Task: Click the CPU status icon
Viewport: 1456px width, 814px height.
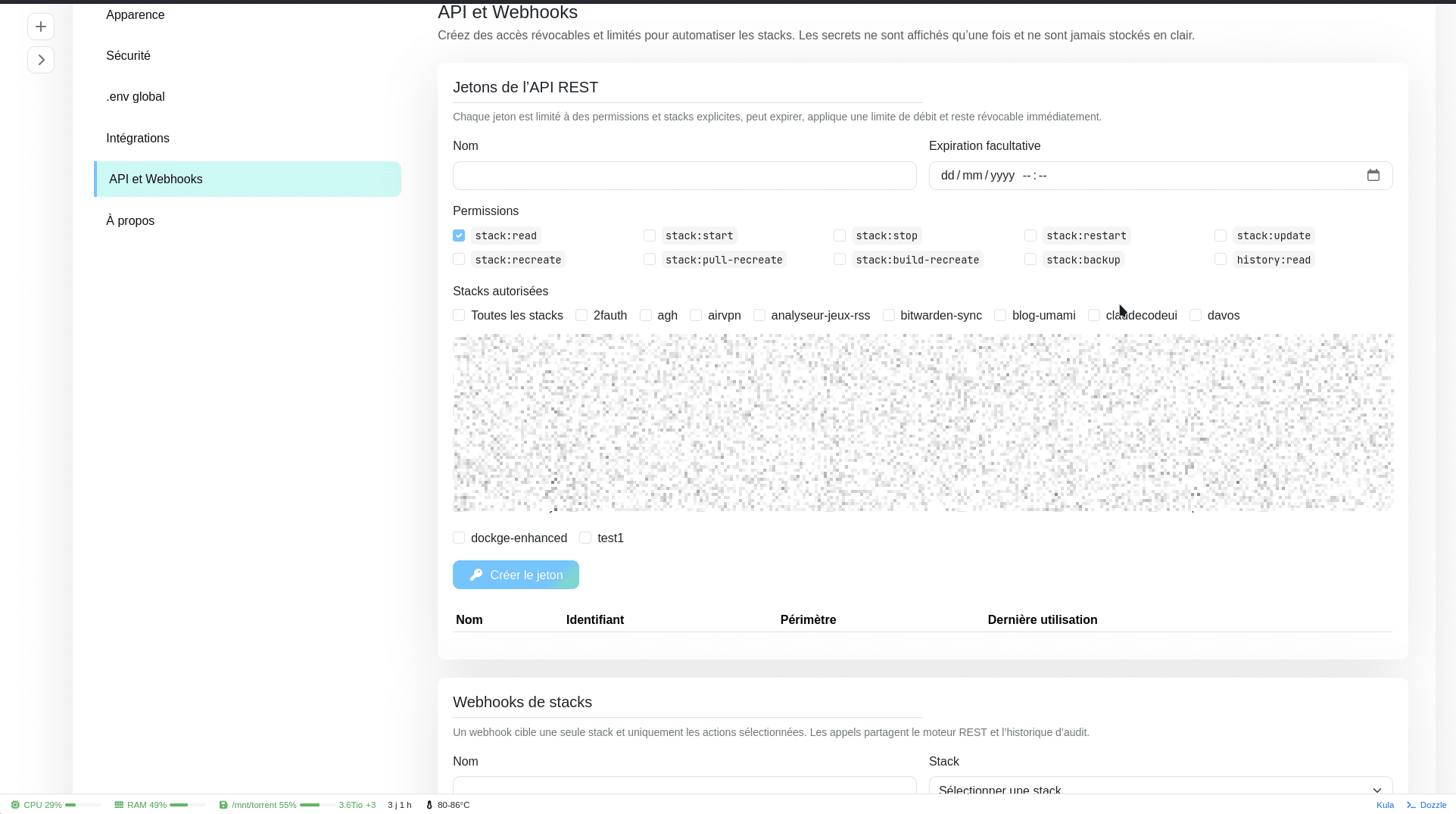Action: pyautogui.click(x=15, y=805)
